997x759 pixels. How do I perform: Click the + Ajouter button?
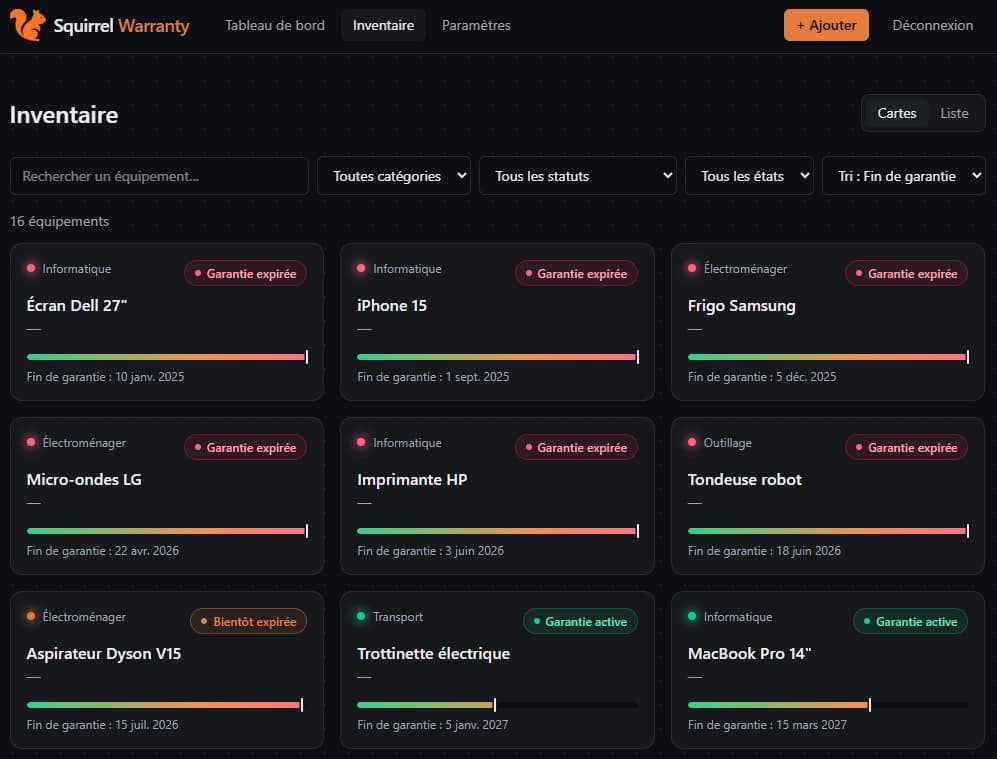(826, 25)
